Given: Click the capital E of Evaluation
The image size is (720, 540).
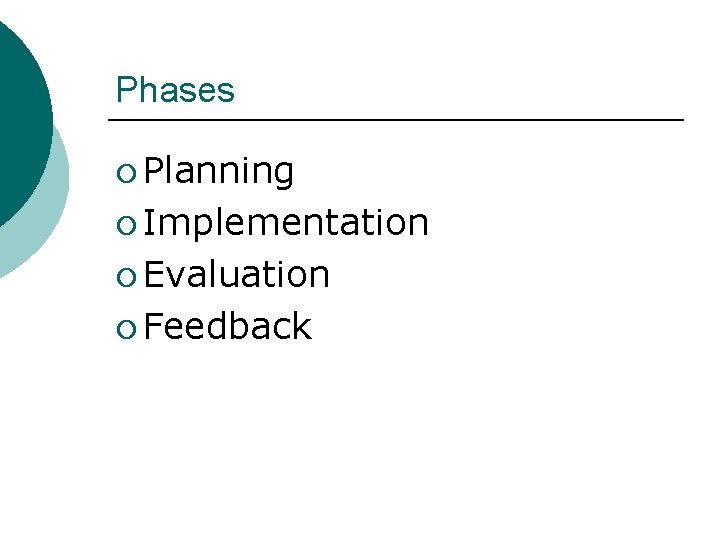Looking at the screenshot, I should point(153,275).
